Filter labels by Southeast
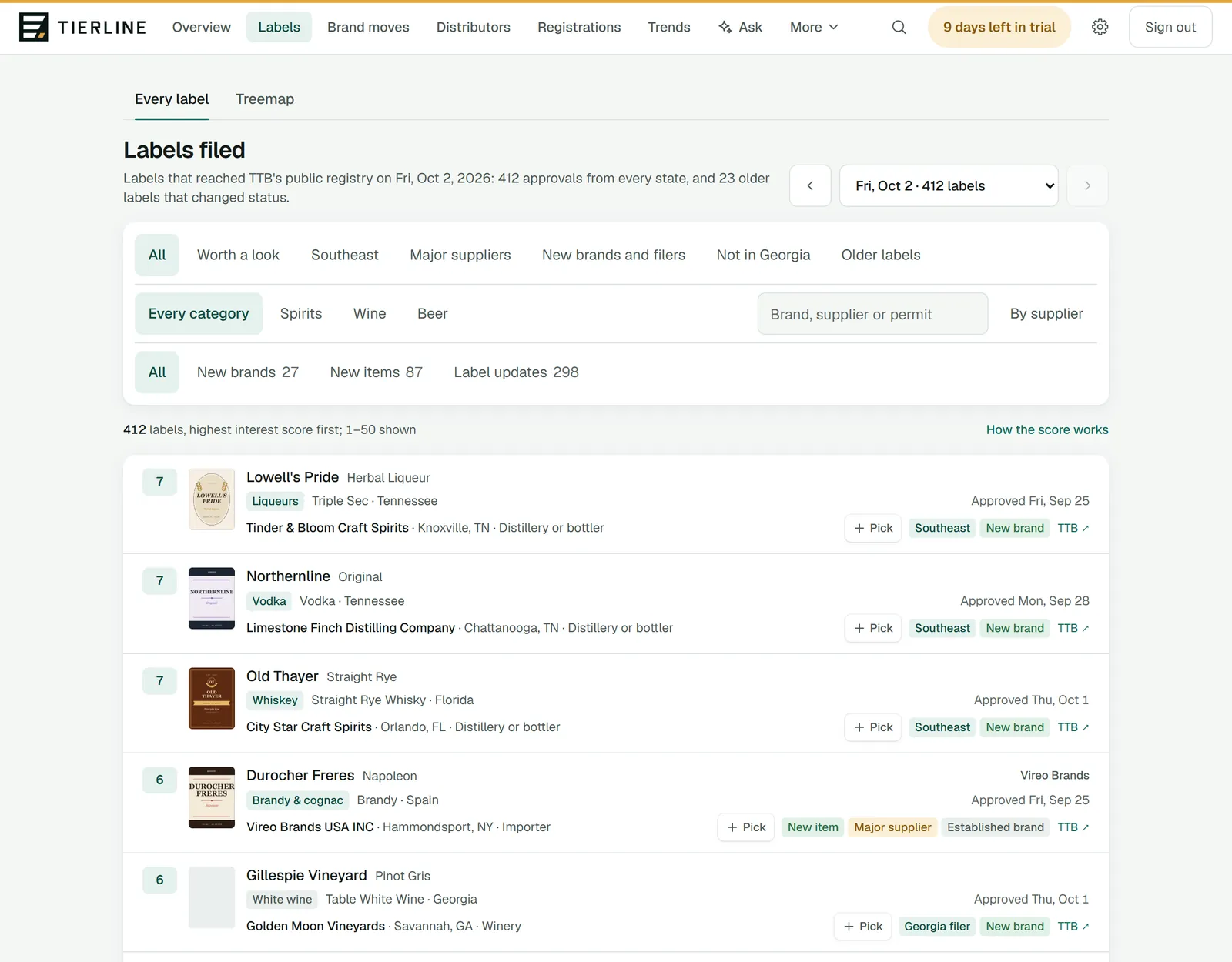The image size is (1232, 962). point(345,255)
